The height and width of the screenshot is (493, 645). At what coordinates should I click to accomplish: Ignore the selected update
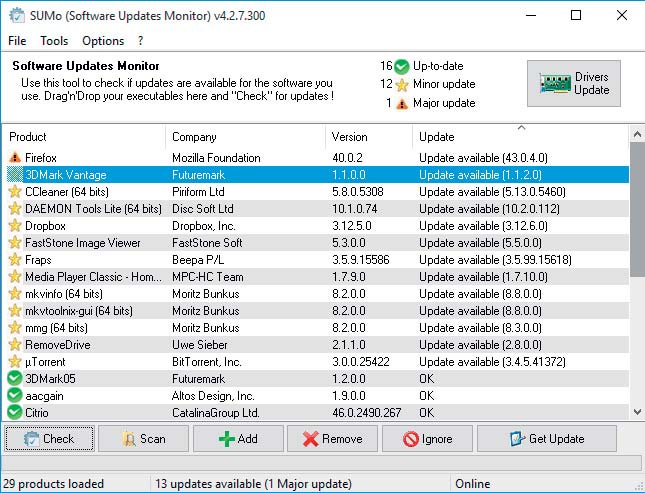point(427,439)
